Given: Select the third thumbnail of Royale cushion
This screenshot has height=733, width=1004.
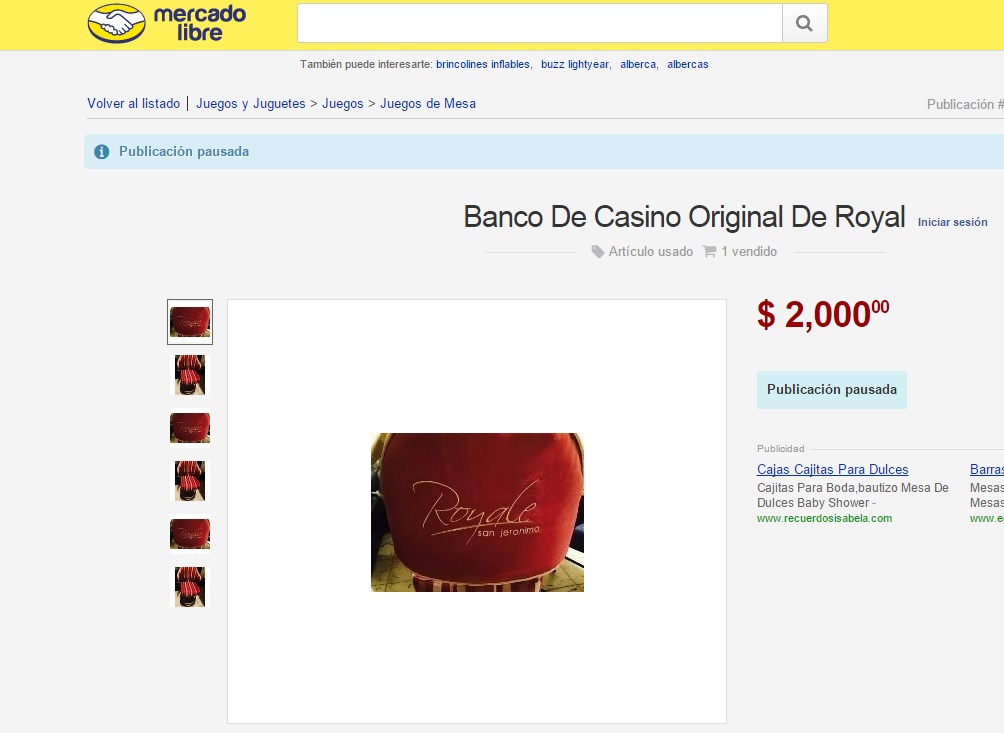Looking at the screenshot, I should tap(190, 428).
